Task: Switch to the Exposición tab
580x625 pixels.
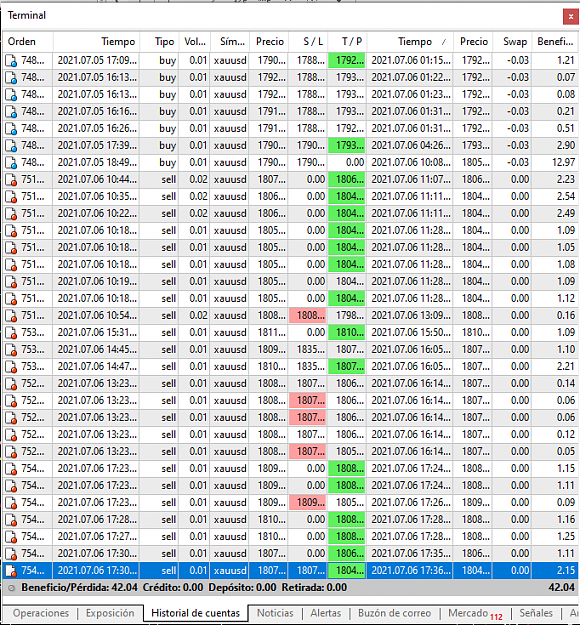Action: coord(110,613)
